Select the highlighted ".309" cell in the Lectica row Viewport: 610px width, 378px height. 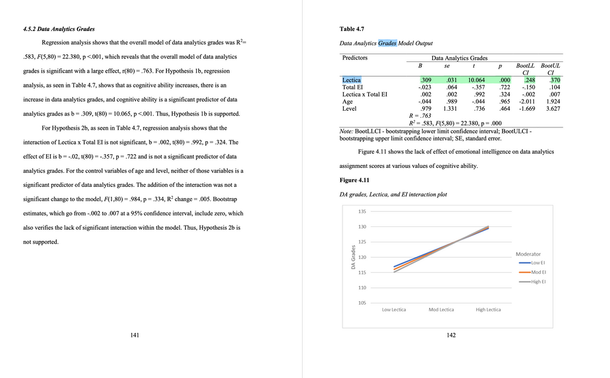coord(426,80)
